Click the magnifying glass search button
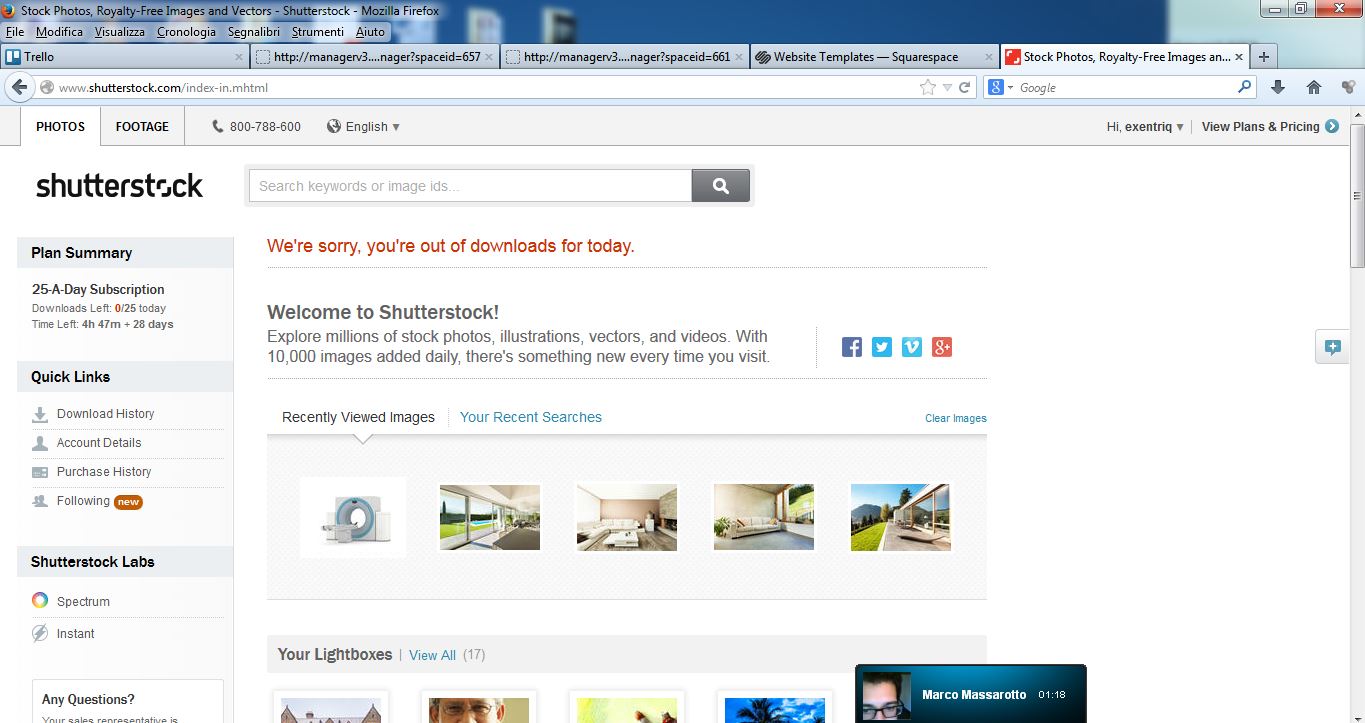 [x=720, y=186]
